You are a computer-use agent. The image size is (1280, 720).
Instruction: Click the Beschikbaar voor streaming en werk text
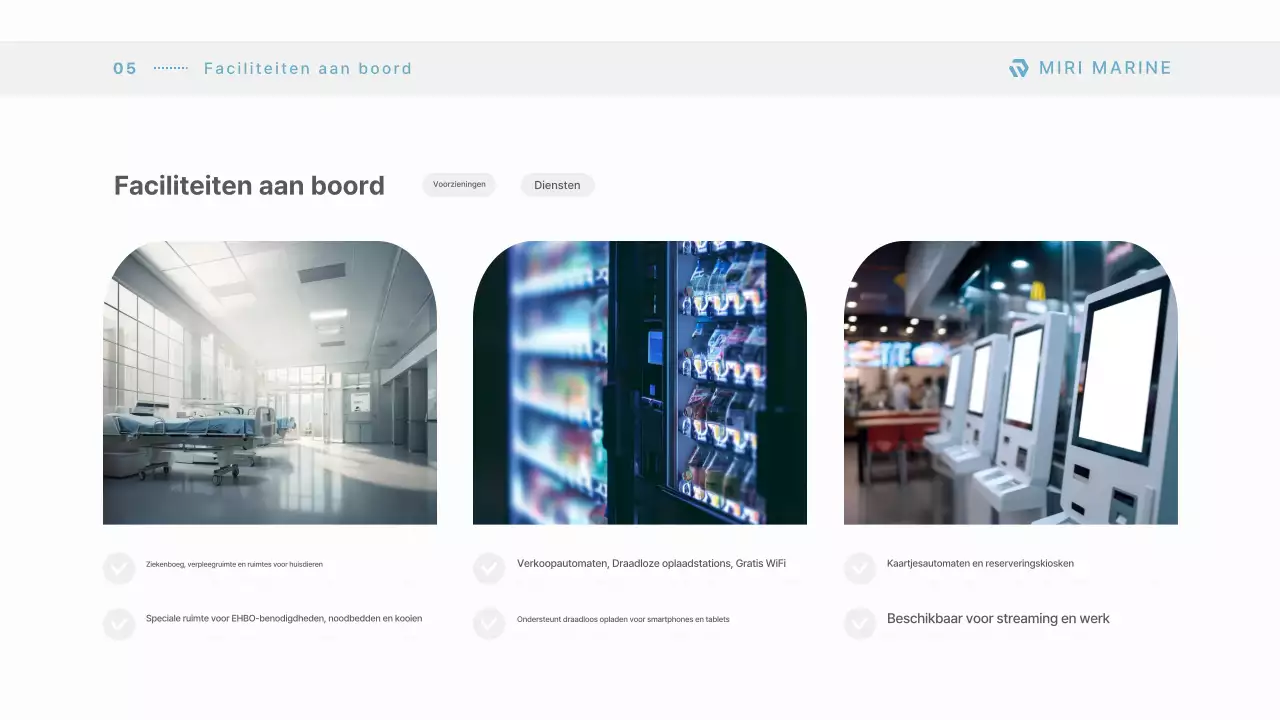pyautogui.click(x=998, y=618)
